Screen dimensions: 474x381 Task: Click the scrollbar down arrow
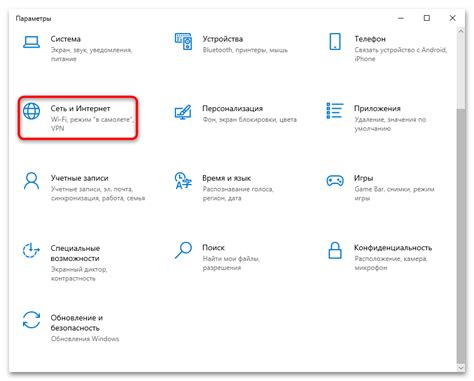(461, 367)
